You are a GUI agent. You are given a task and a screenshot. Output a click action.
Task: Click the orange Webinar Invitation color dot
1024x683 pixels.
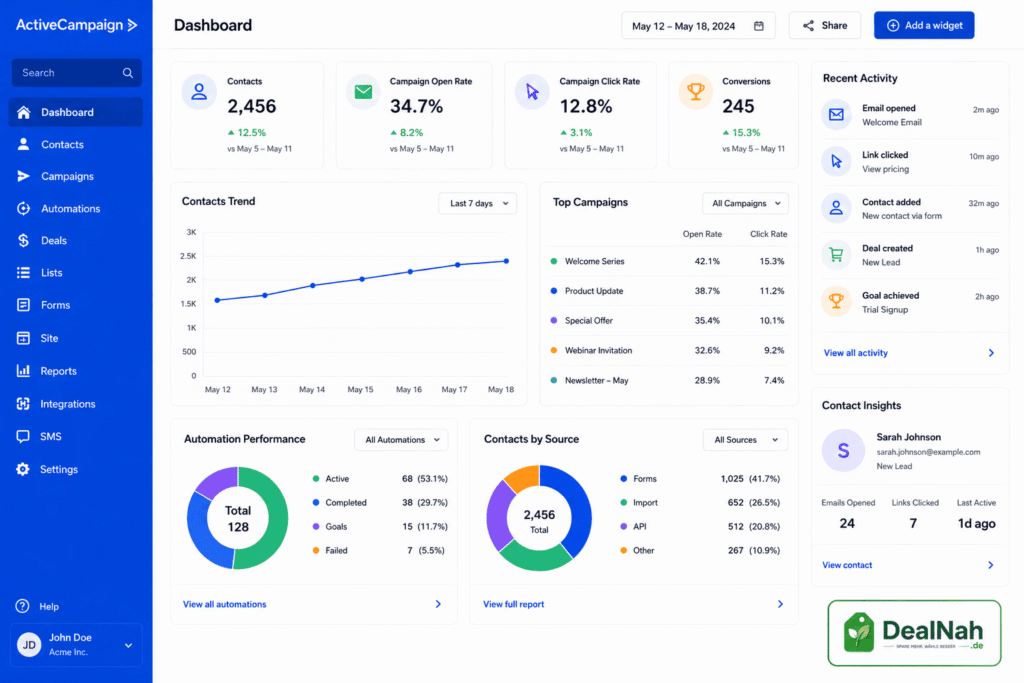pyautogui.click(x=554, y=351)
